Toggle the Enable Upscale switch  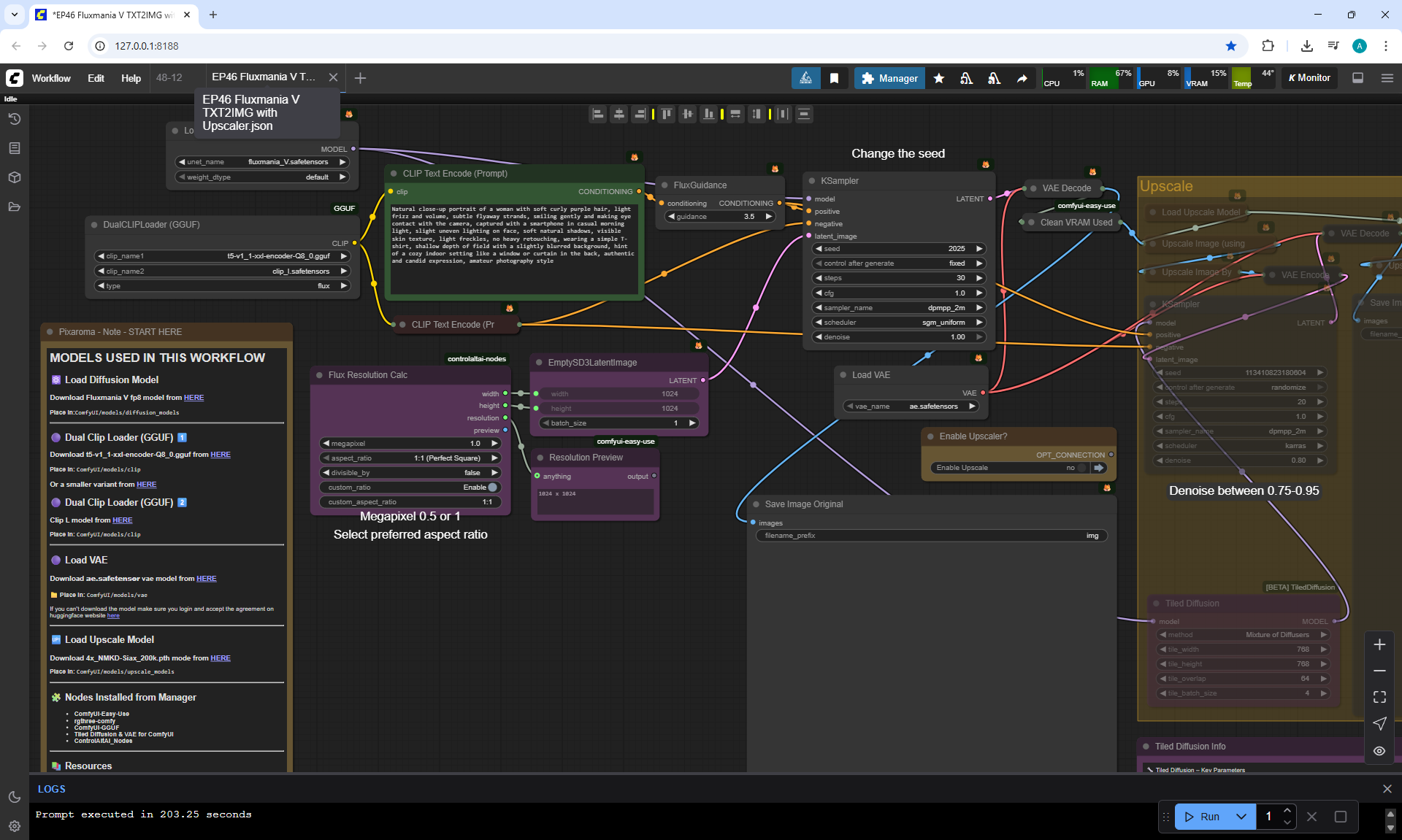pyautogui.click(x=1081, y=468)
